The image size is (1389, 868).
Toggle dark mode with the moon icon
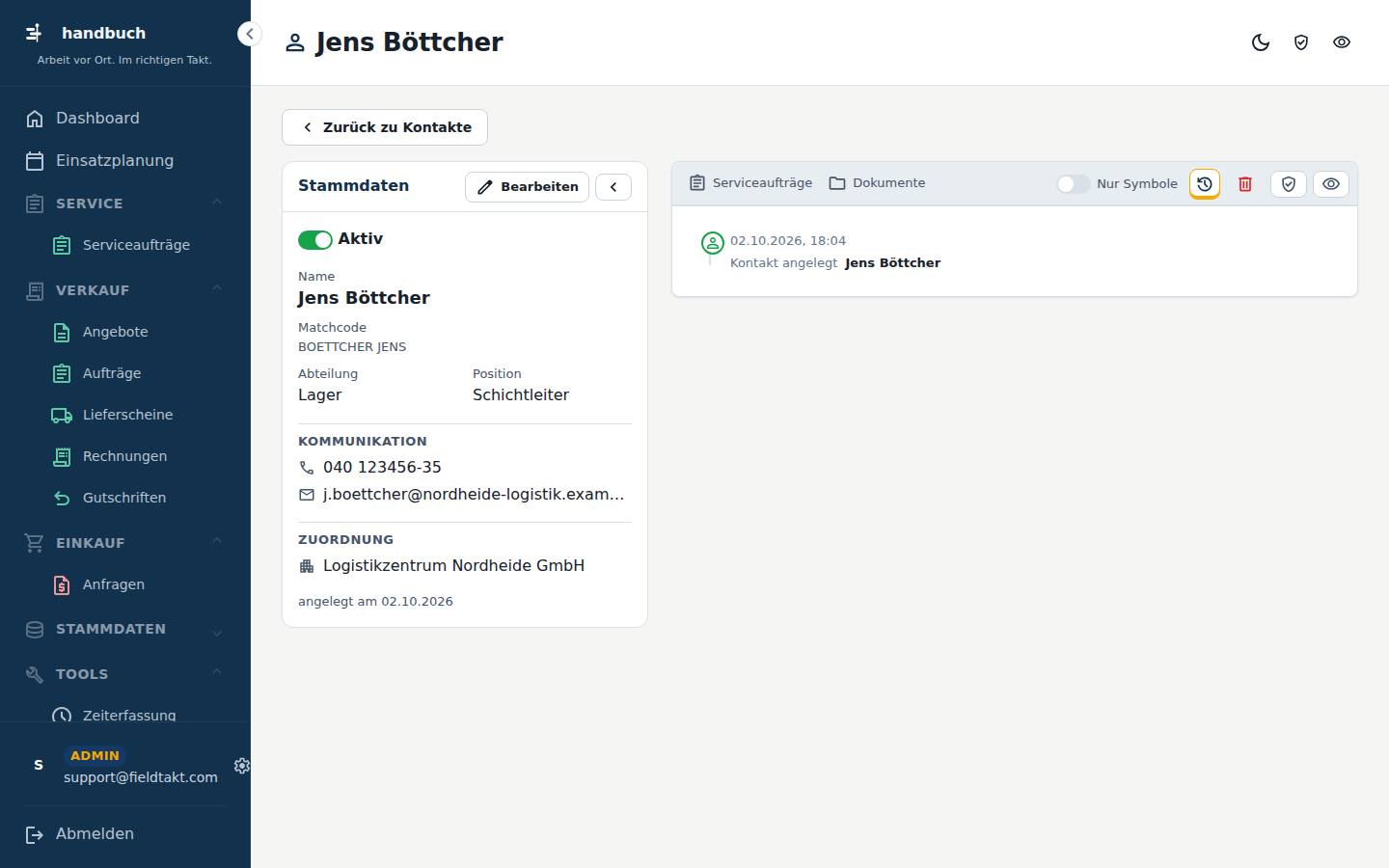[1261, 42]
